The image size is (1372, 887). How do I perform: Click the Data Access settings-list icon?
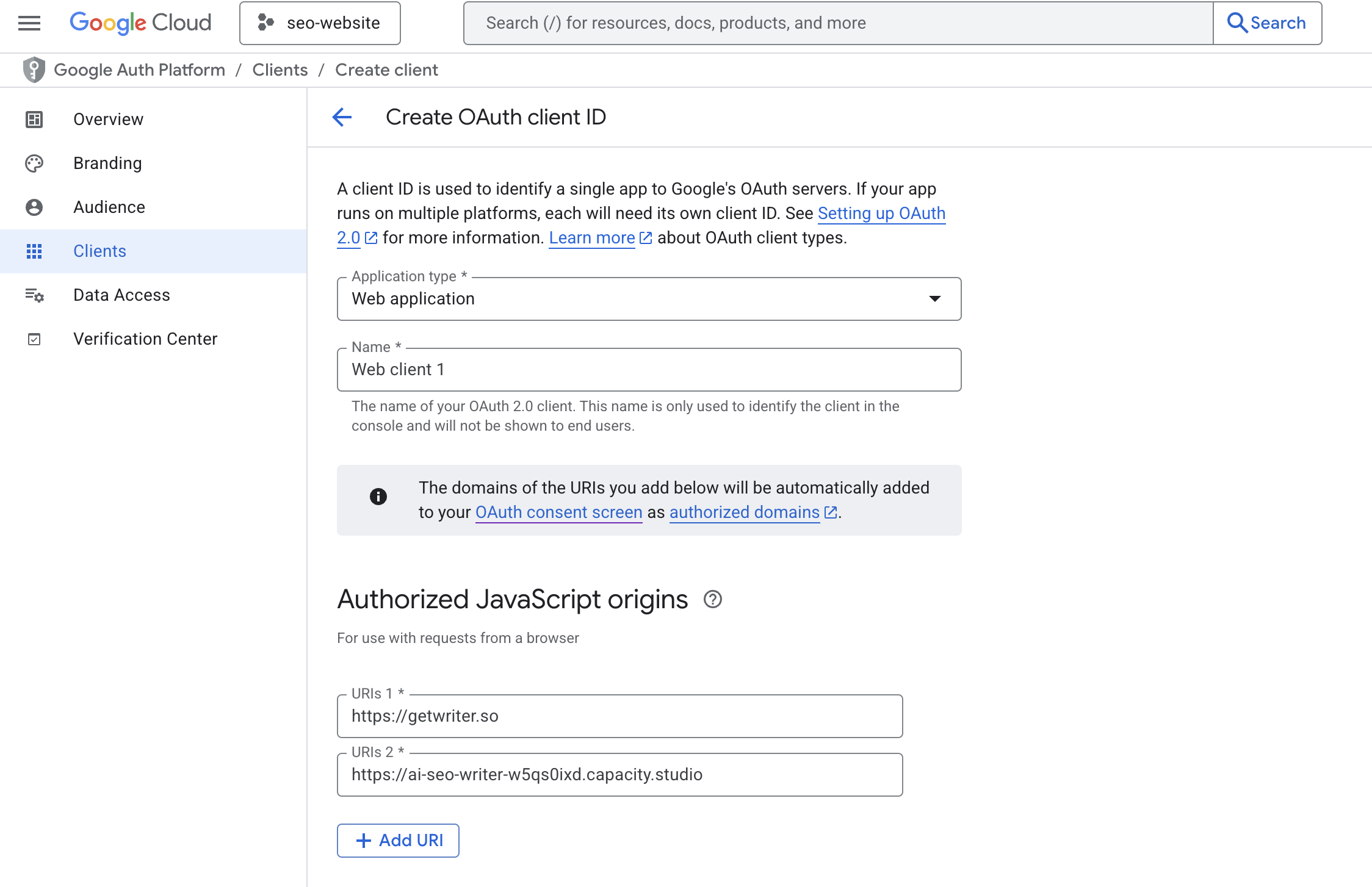click(34, 295)
